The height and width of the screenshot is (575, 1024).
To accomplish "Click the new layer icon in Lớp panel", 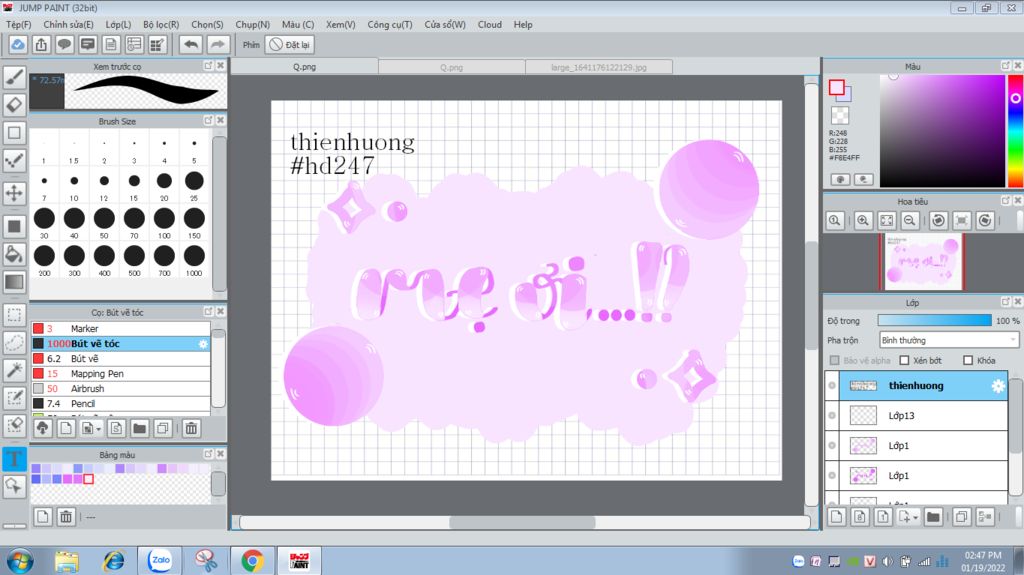I will [x=836, y=517].
